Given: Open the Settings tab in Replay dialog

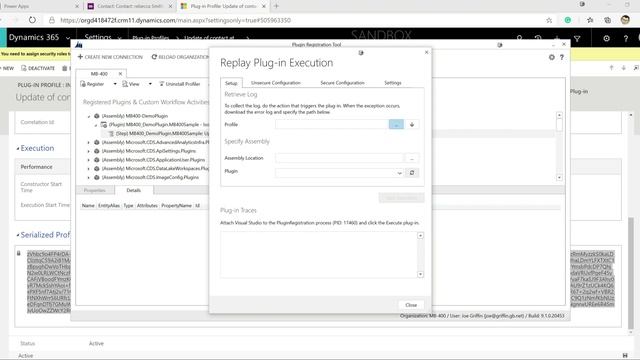Looking at the screenshot, I should [393, 83].
